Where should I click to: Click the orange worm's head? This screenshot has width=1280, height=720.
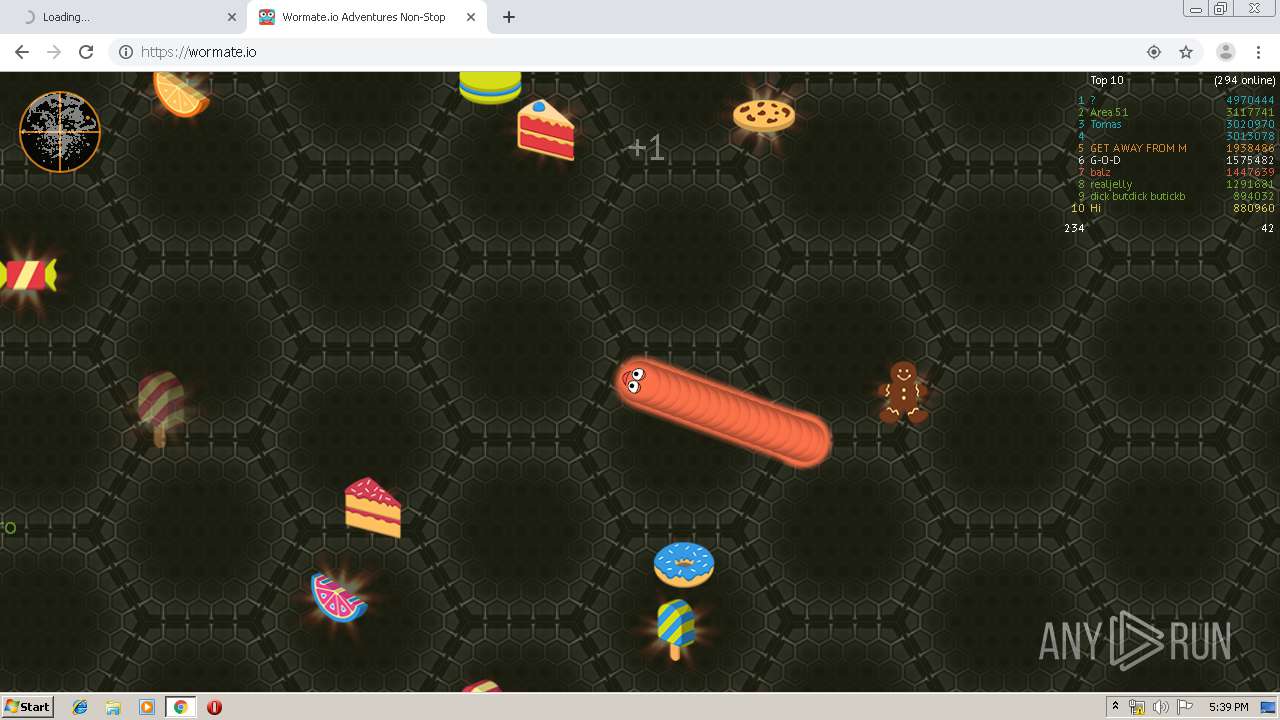(x=636, y=380)
